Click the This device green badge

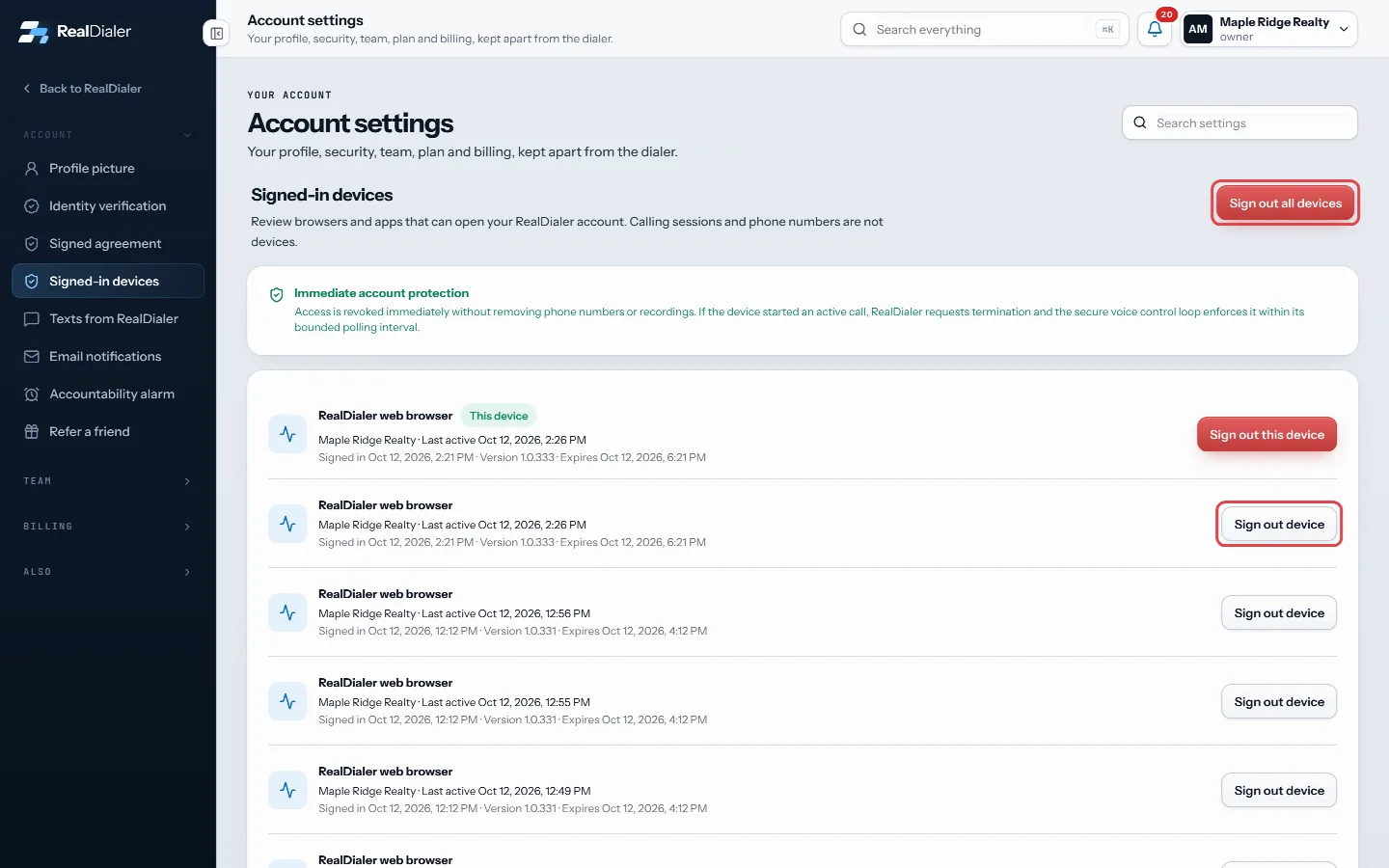[x=499, y=416]
